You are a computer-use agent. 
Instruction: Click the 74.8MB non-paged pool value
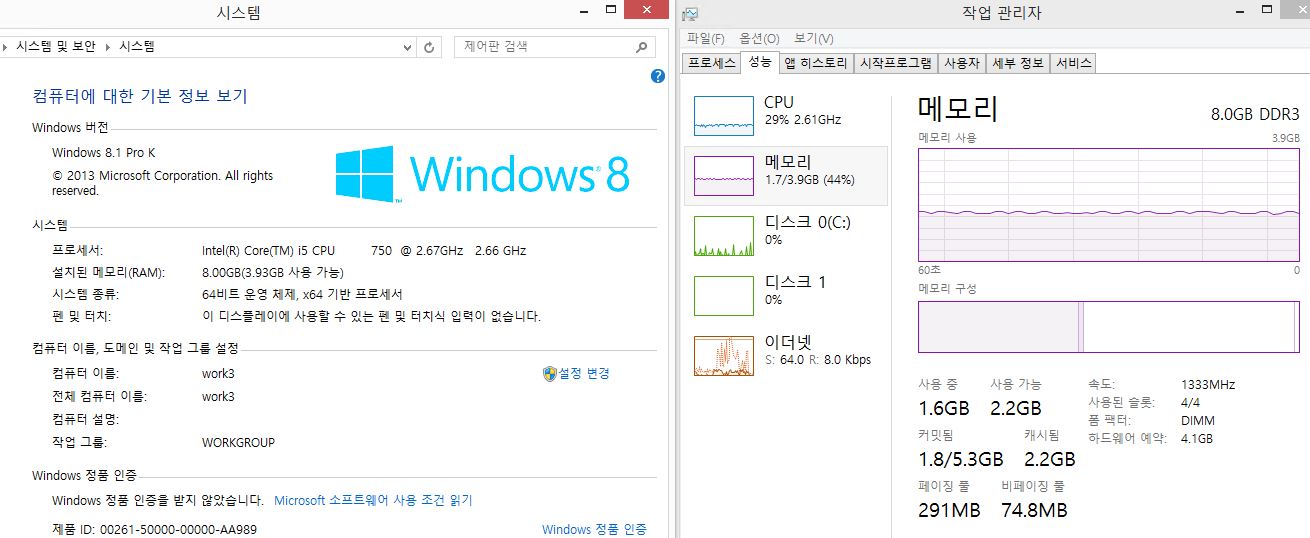1034,510
